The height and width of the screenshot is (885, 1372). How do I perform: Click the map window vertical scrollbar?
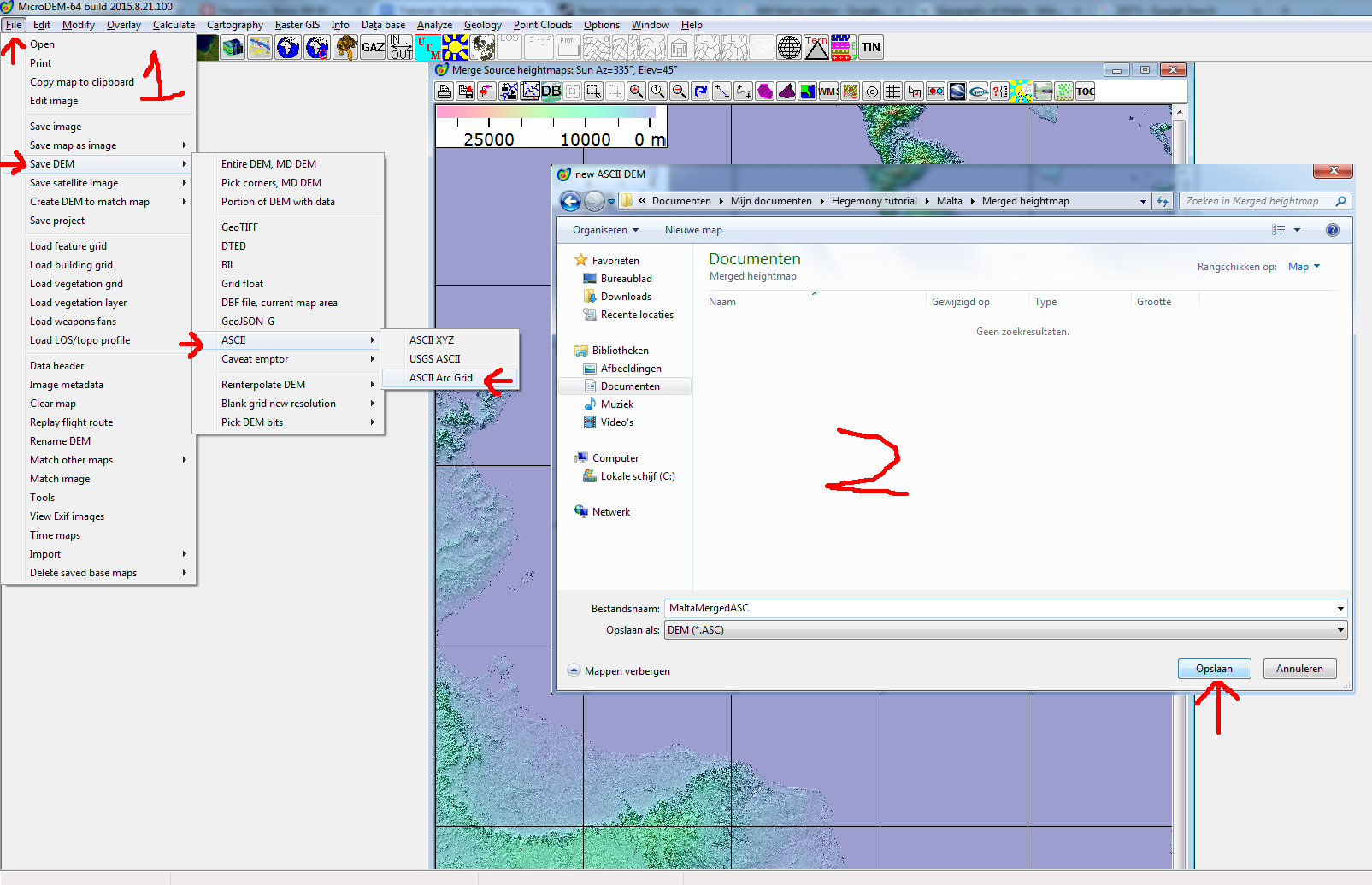point(1180,486)
